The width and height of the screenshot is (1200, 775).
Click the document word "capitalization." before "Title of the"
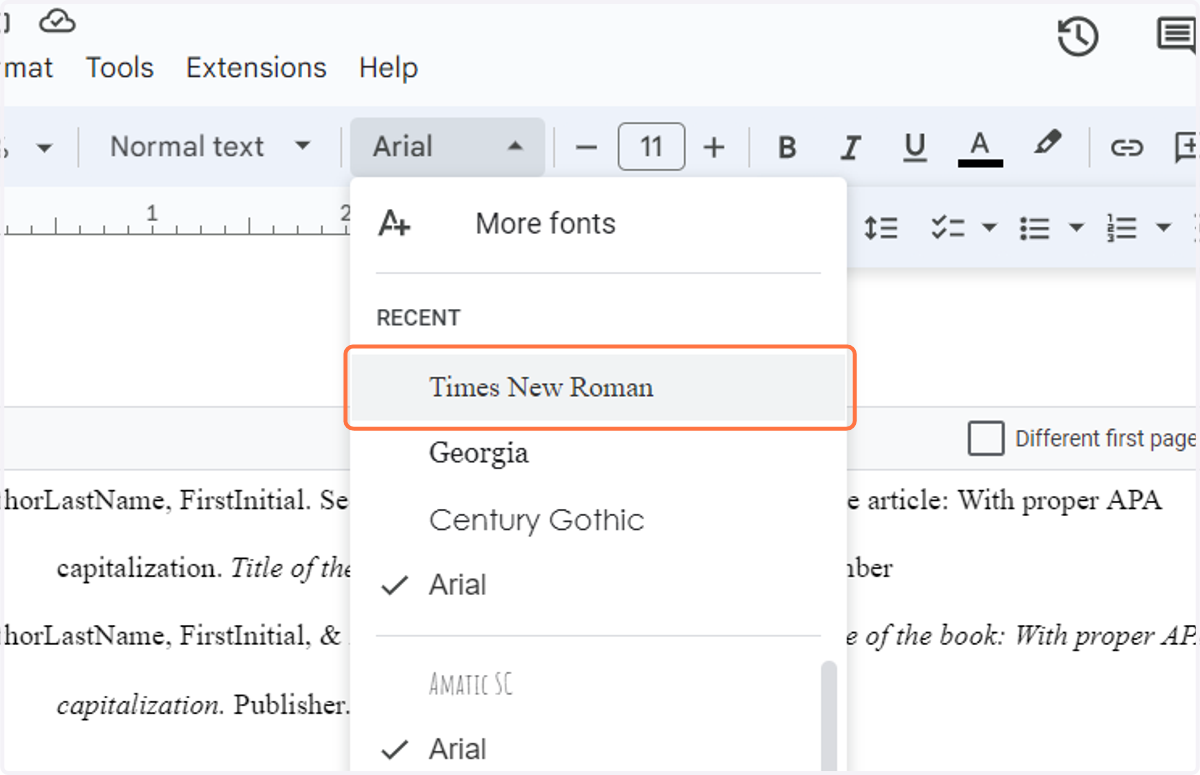(x=141, y=569)
